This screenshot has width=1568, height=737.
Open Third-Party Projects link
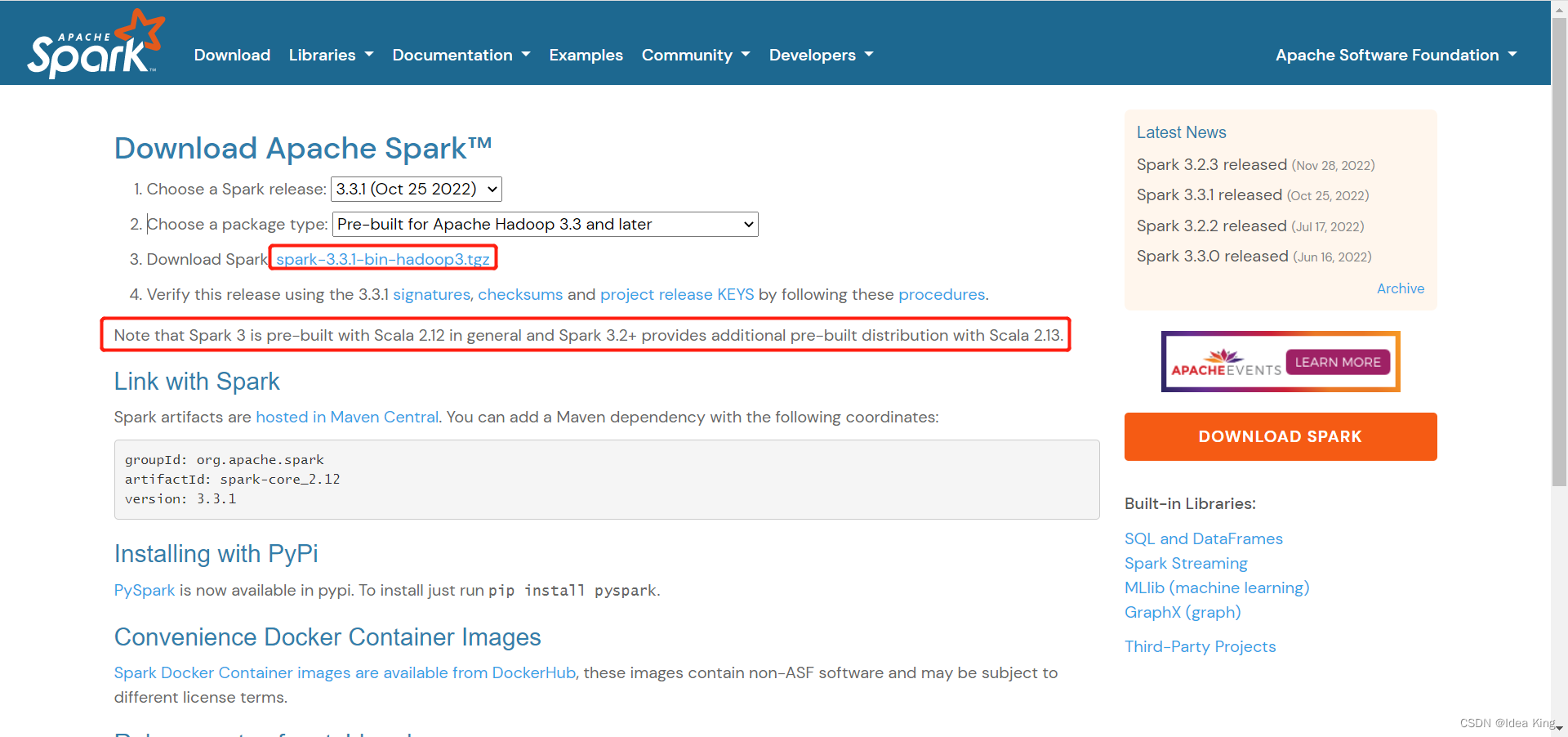pos(1200,646)
